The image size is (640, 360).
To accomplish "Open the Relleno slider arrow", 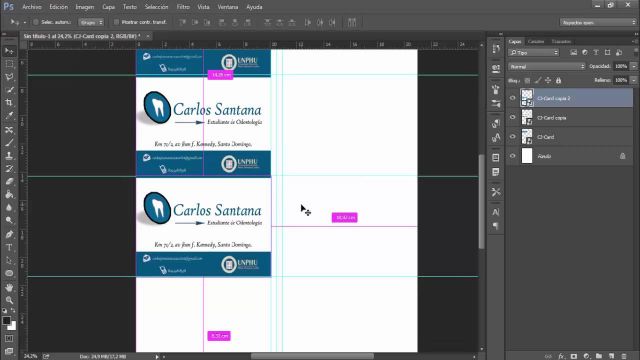I will pyautogui.click(x=634, y=80).
